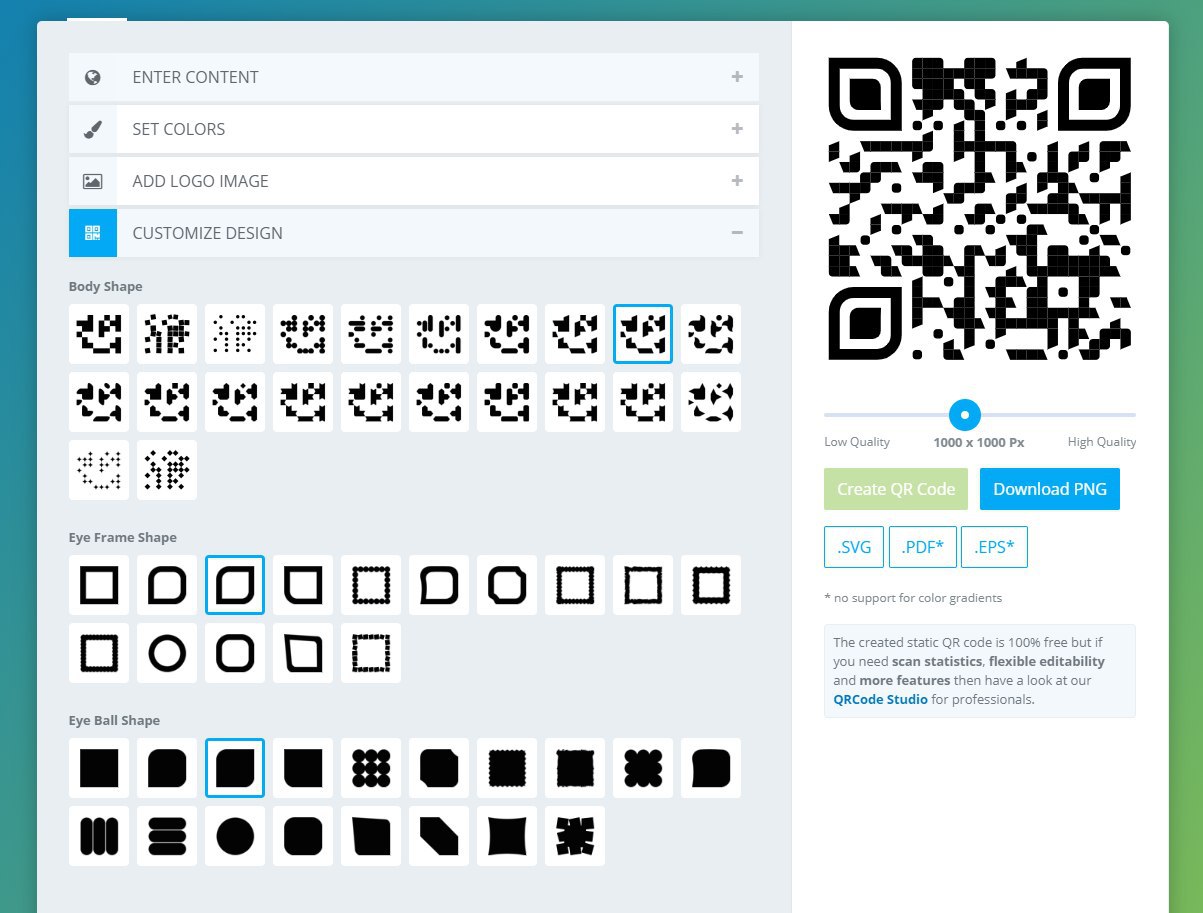Click the Create QR Code button

tap(896, 489)
